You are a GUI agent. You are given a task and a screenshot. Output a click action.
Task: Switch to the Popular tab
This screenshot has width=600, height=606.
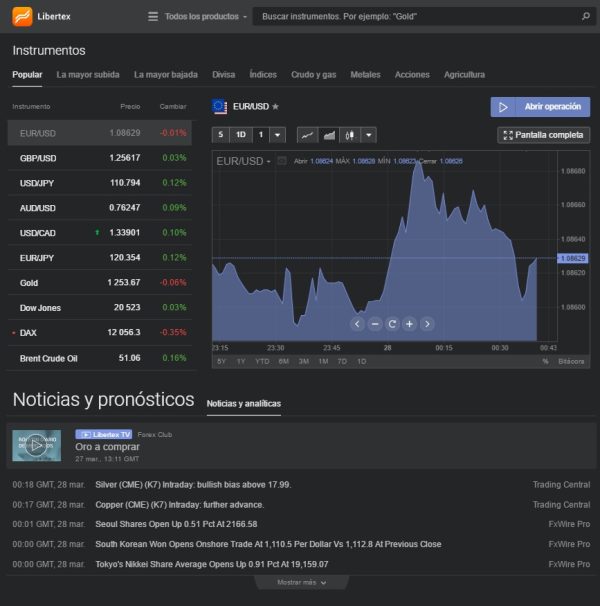[x=27, y=75]
